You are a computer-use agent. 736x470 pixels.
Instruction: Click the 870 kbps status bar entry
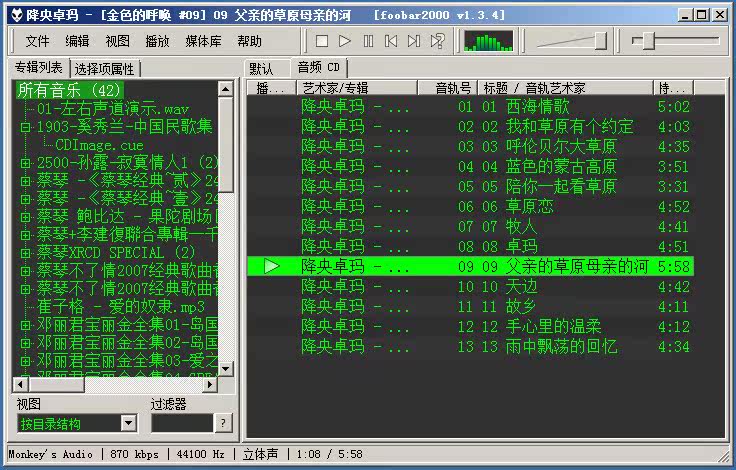pyautogui.click(x=134, y=454)
